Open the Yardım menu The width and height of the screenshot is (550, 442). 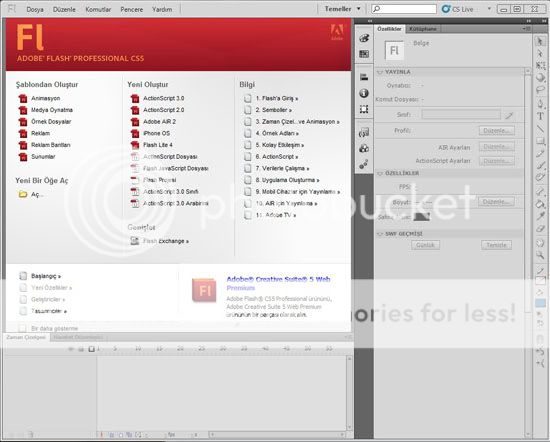click(162, 9)
